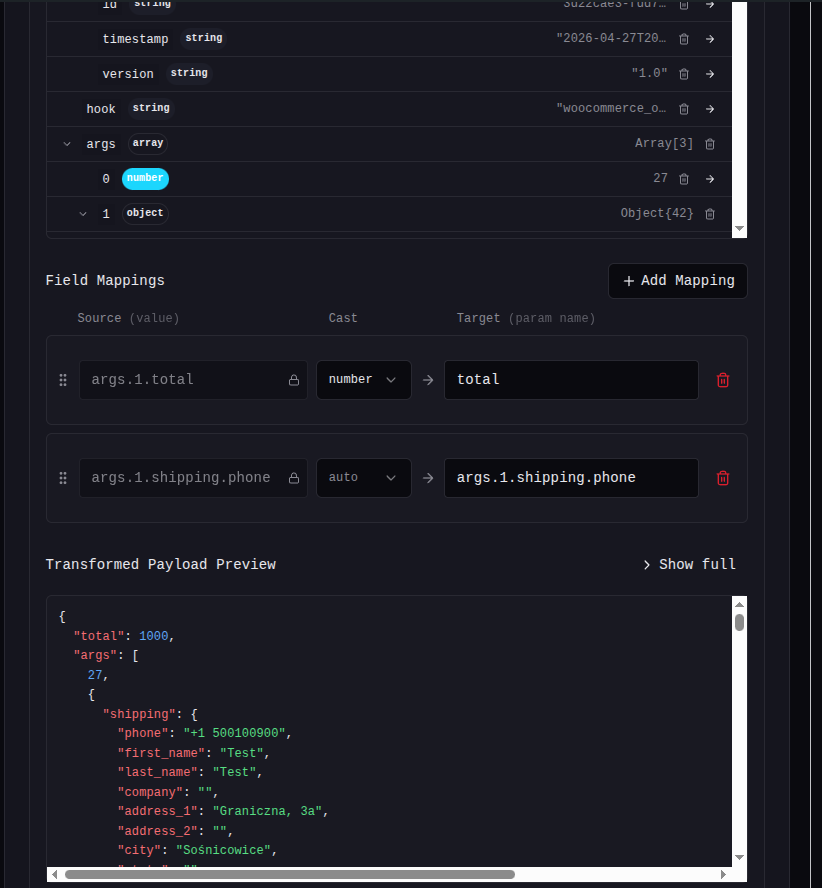
Task: Click the "phone" value +1 500100900
Action: pyautogui.click(x=237, y=733)
